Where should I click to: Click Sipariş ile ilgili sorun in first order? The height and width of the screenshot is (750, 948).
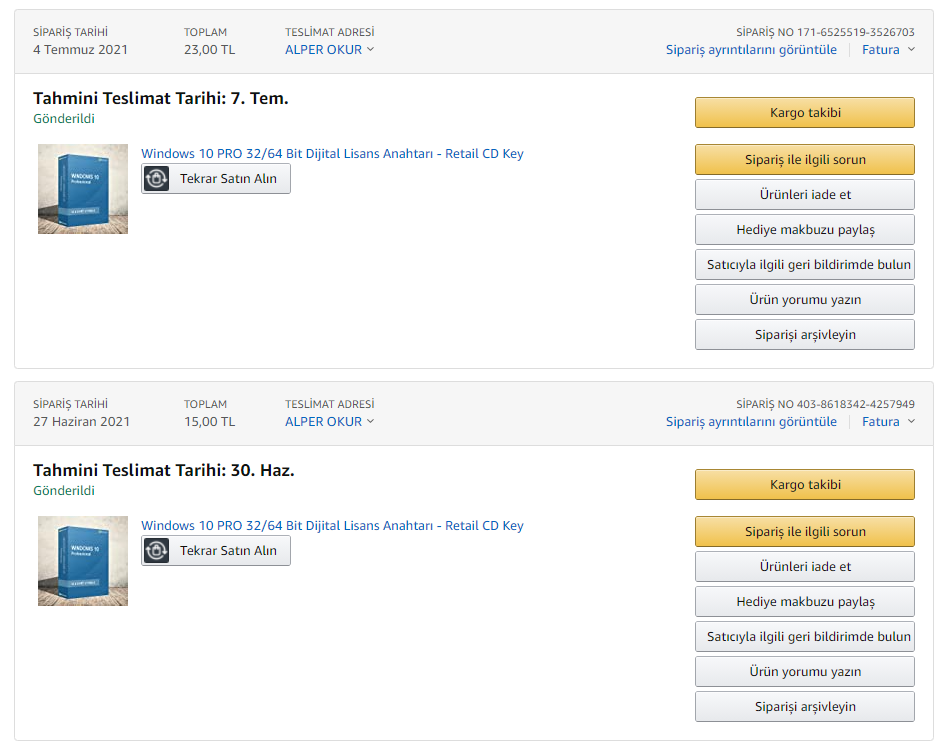pyautogui.click(x=804, y=160)
